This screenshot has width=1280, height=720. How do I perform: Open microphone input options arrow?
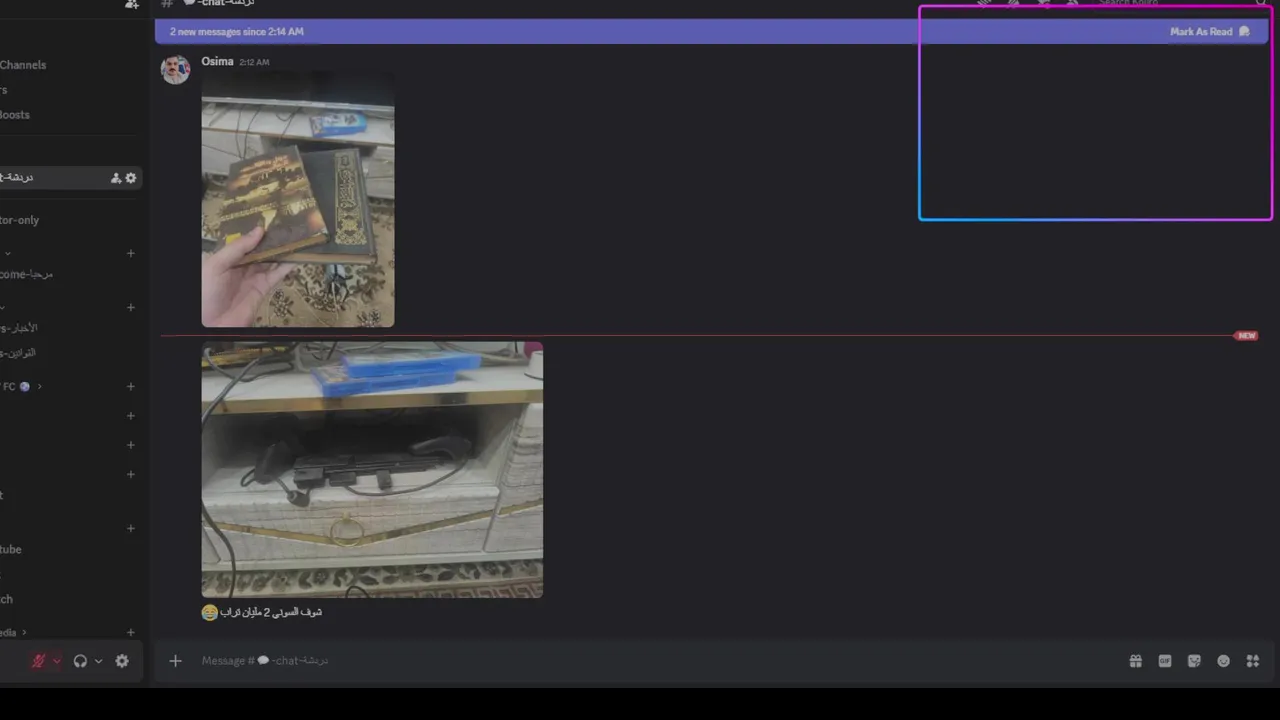coord(57,661)
